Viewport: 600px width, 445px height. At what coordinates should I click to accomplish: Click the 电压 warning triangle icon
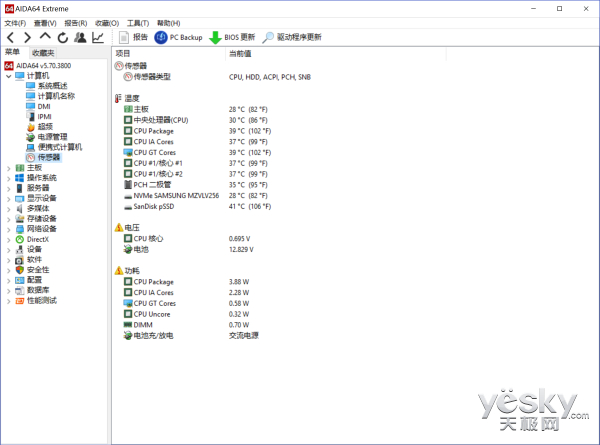point(119,227)
